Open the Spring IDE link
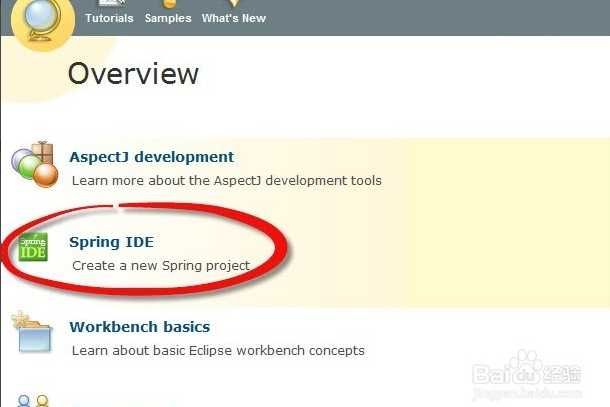Viewport: 610px width, 407px height. tap(112, 242)
